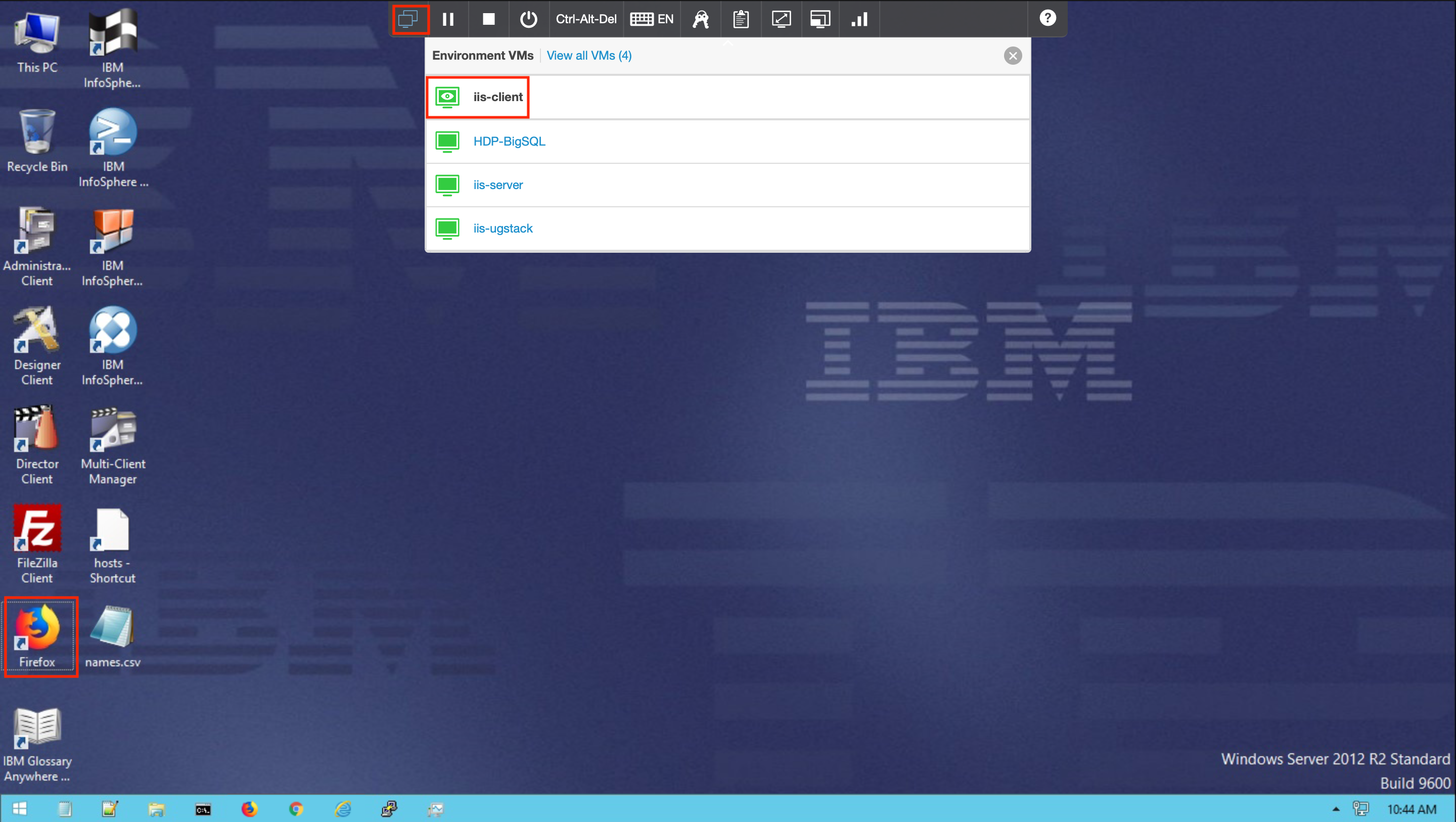The width and height of the screenshot is (1456, 822).
Task: Select iis-server environment VM
Action: 498,184
